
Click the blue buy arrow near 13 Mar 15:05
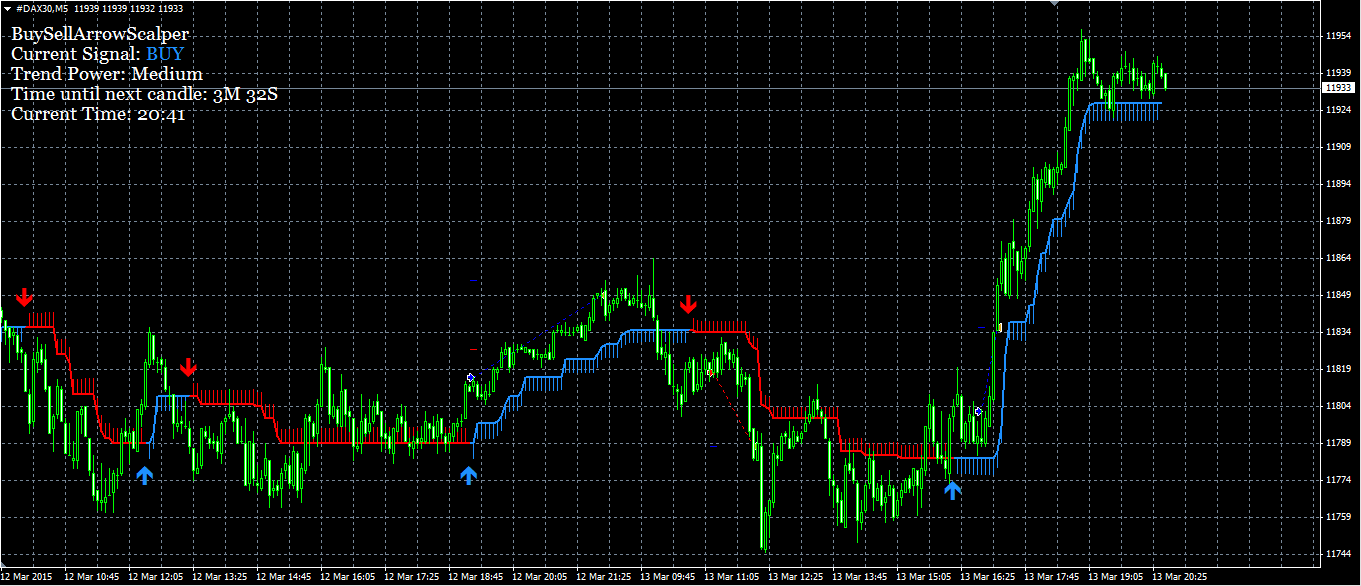coord(952,489)
